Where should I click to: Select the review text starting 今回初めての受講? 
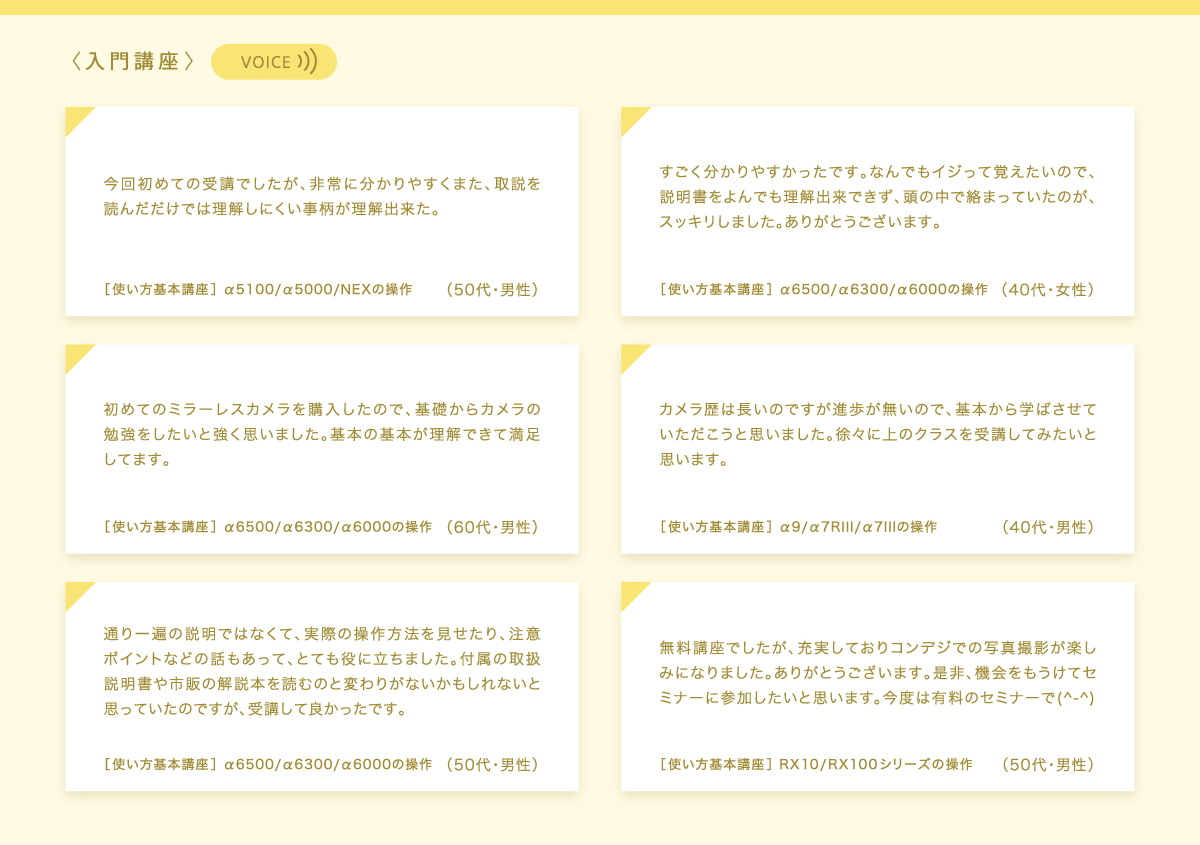click(322, 197)
